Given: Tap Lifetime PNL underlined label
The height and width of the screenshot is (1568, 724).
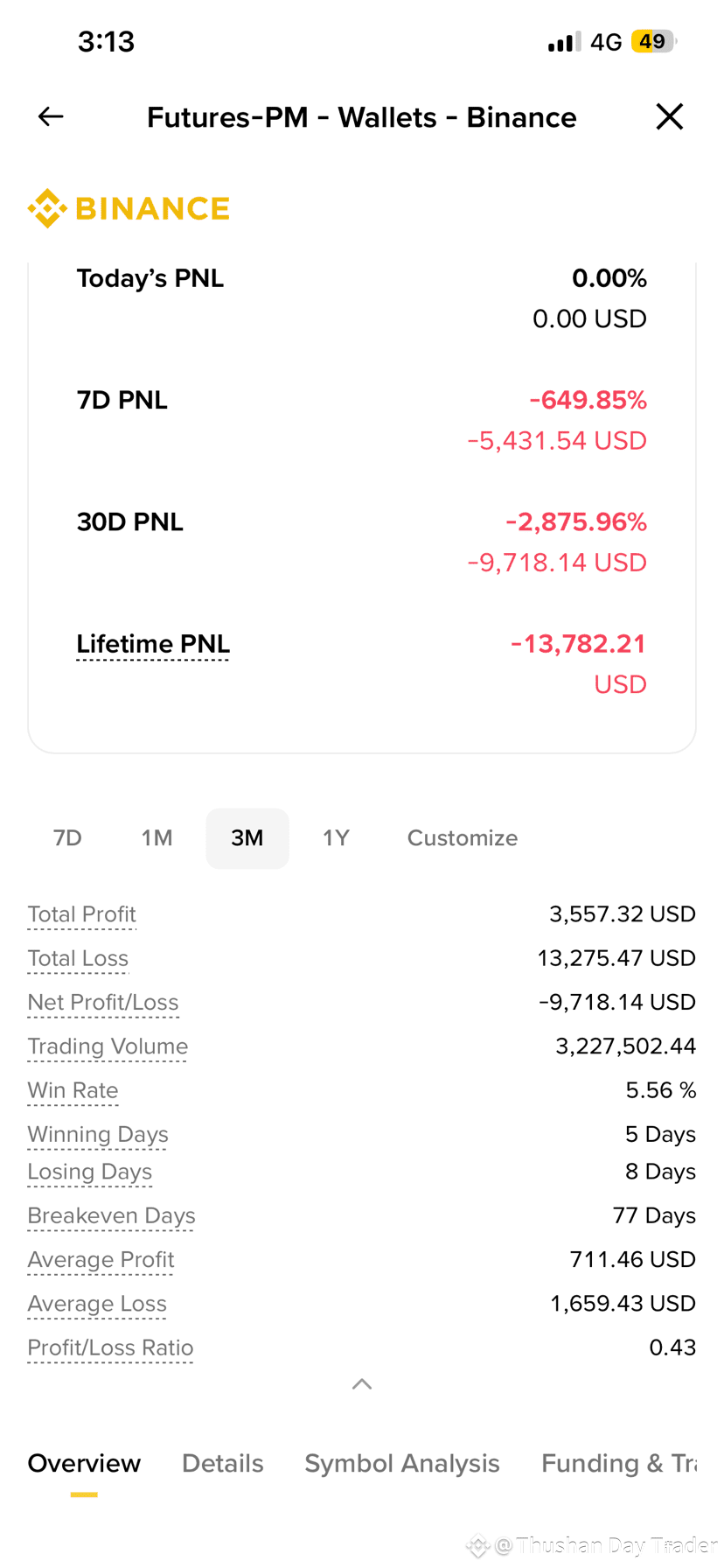Looking at the screenshot, I should [153, 644].
